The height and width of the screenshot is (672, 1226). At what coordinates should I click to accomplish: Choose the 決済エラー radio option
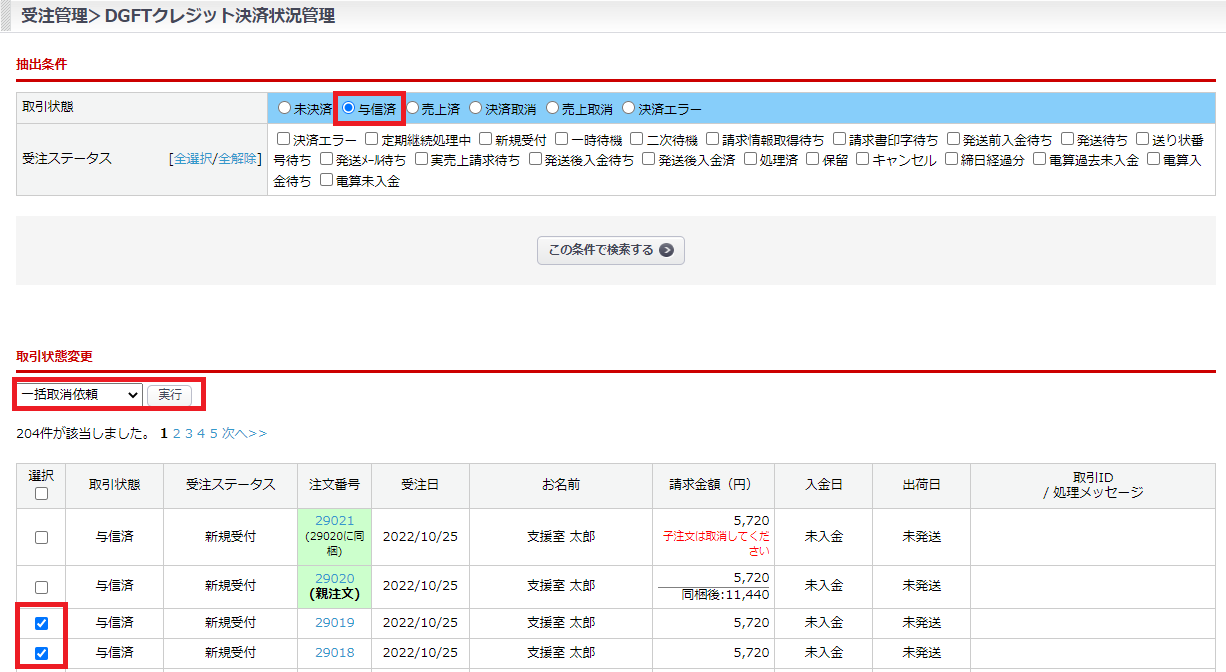point(629,108)
